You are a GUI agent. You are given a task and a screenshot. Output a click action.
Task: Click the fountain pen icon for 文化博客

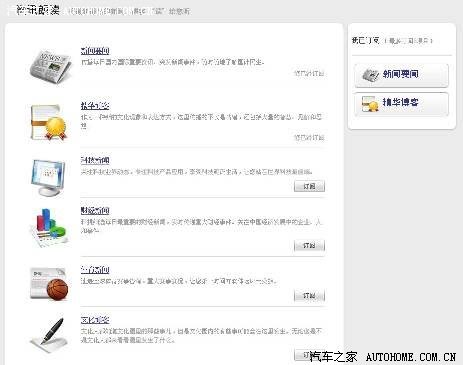pos(49,335)
